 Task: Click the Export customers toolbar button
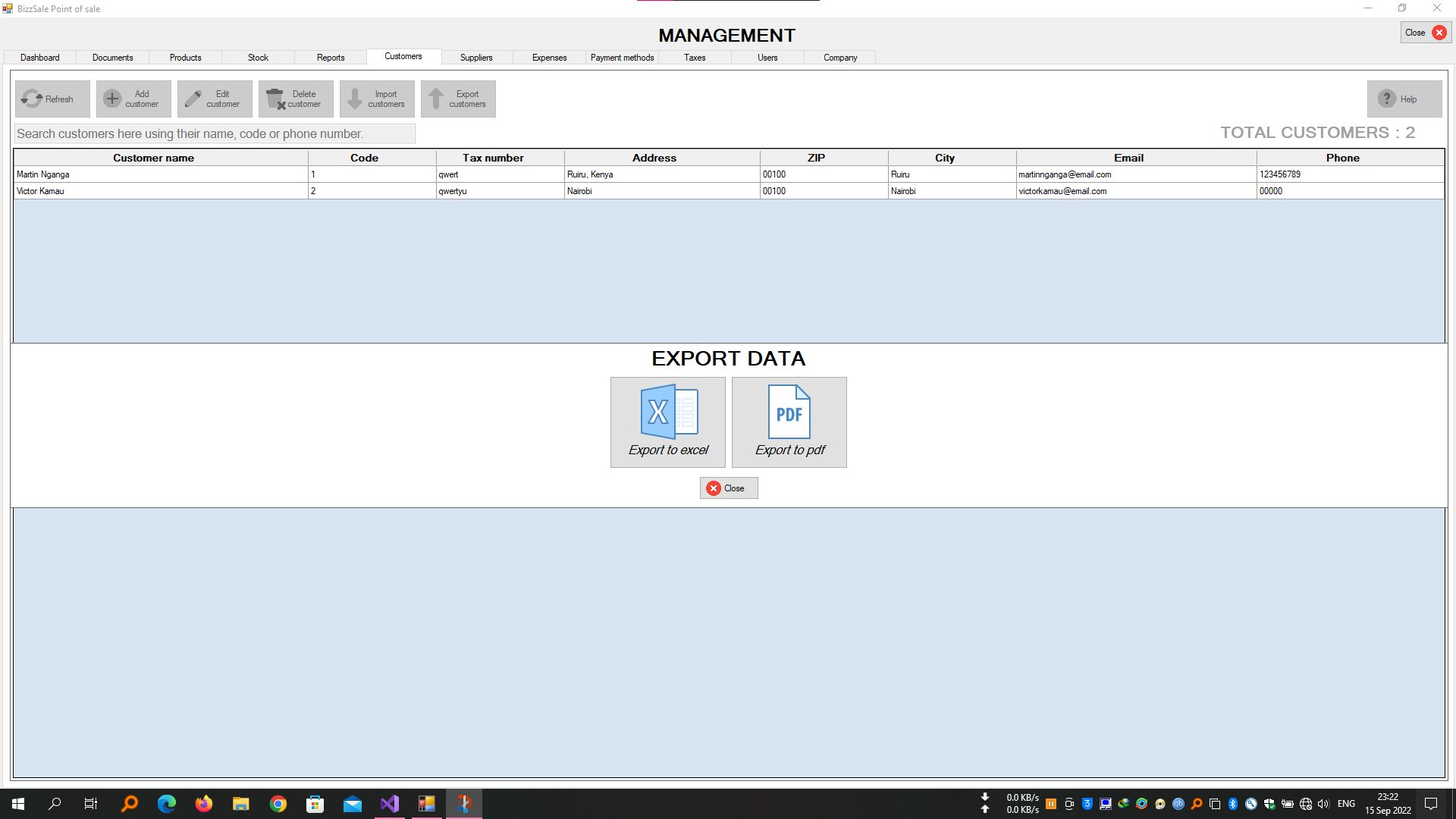458,99
